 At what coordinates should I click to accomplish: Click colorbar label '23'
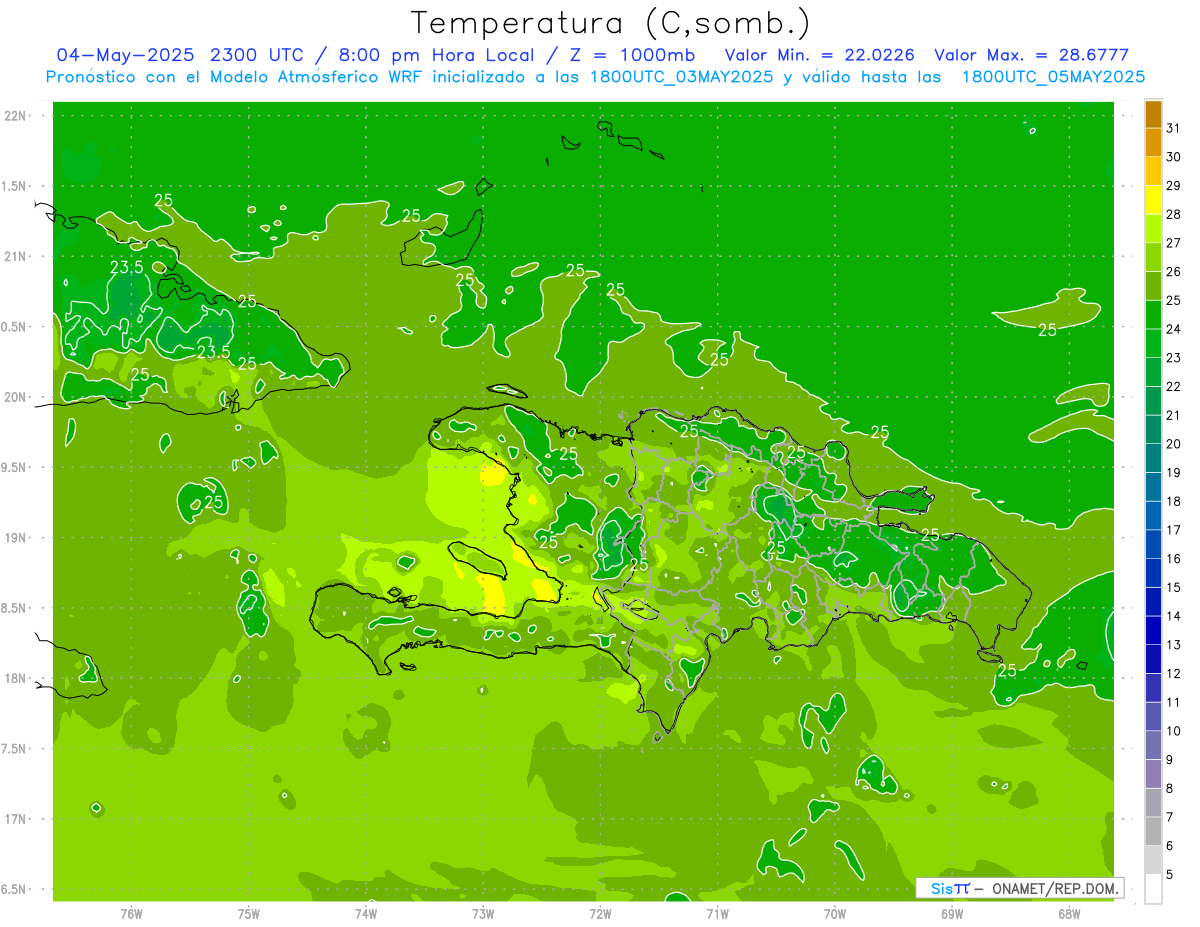(1173, 358)
